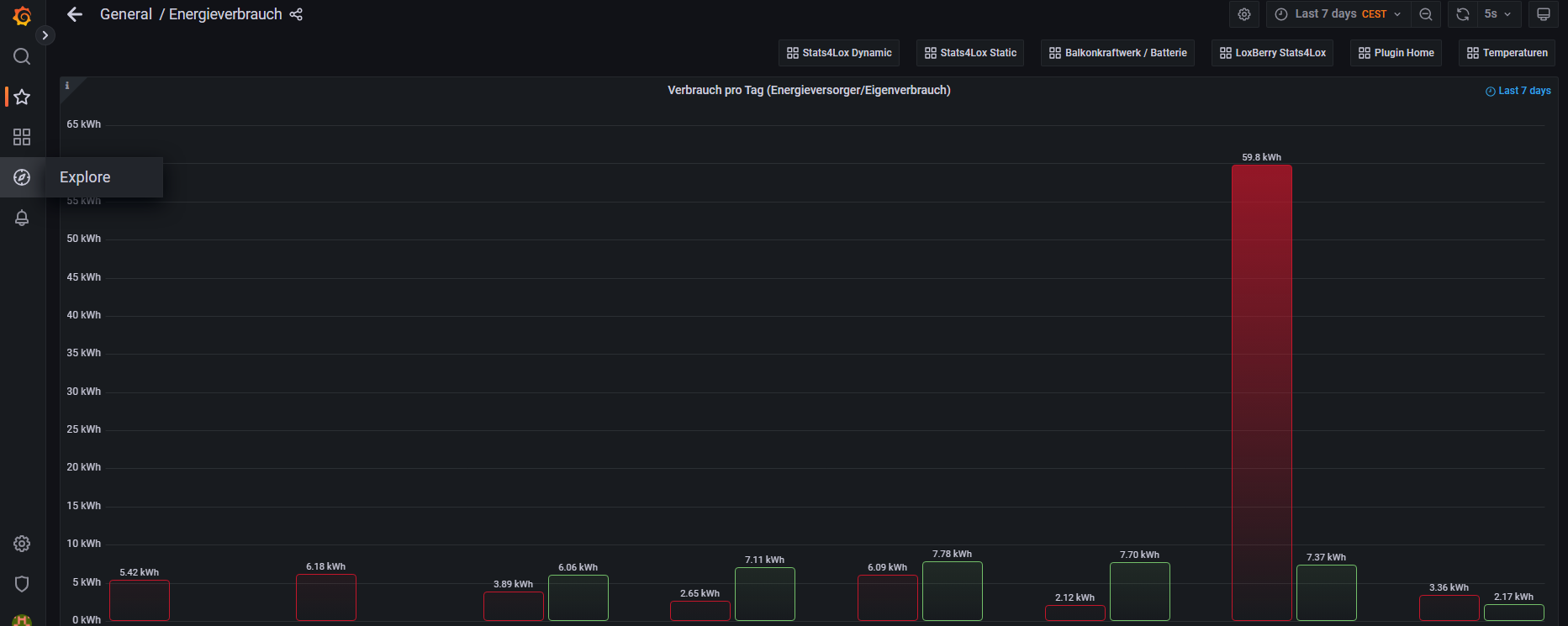Click the red 3.89 kWh bar
Screen dimensions: 1568x626
(x=514, y=606)
